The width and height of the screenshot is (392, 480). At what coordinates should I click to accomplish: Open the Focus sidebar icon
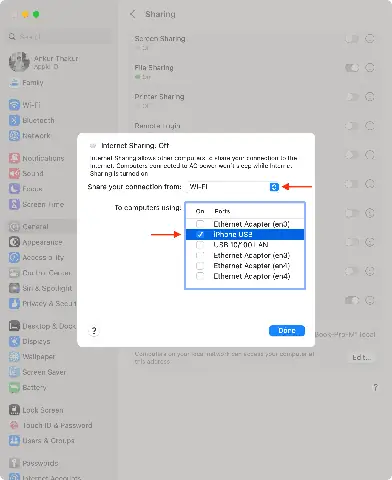coord(14,189)
